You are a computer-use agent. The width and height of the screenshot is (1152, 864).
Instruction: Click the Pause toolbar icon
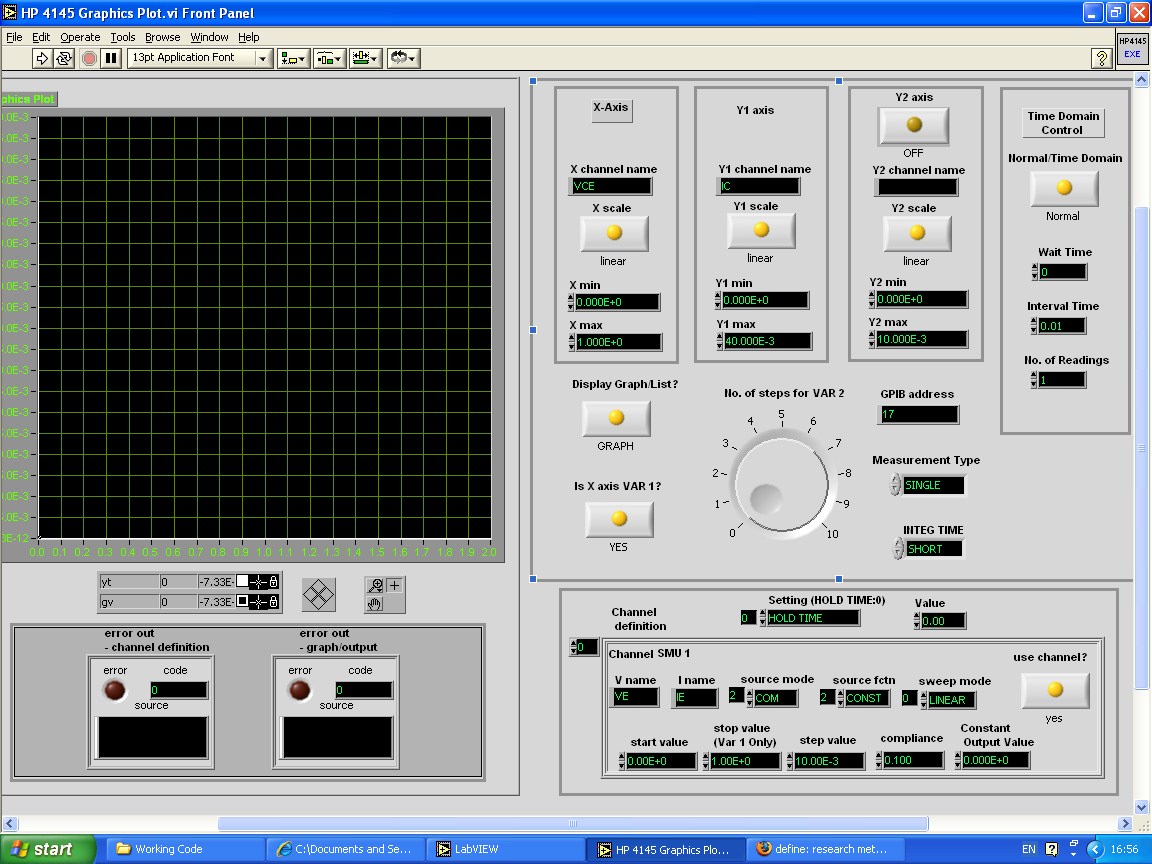click(x=111, y=58)
